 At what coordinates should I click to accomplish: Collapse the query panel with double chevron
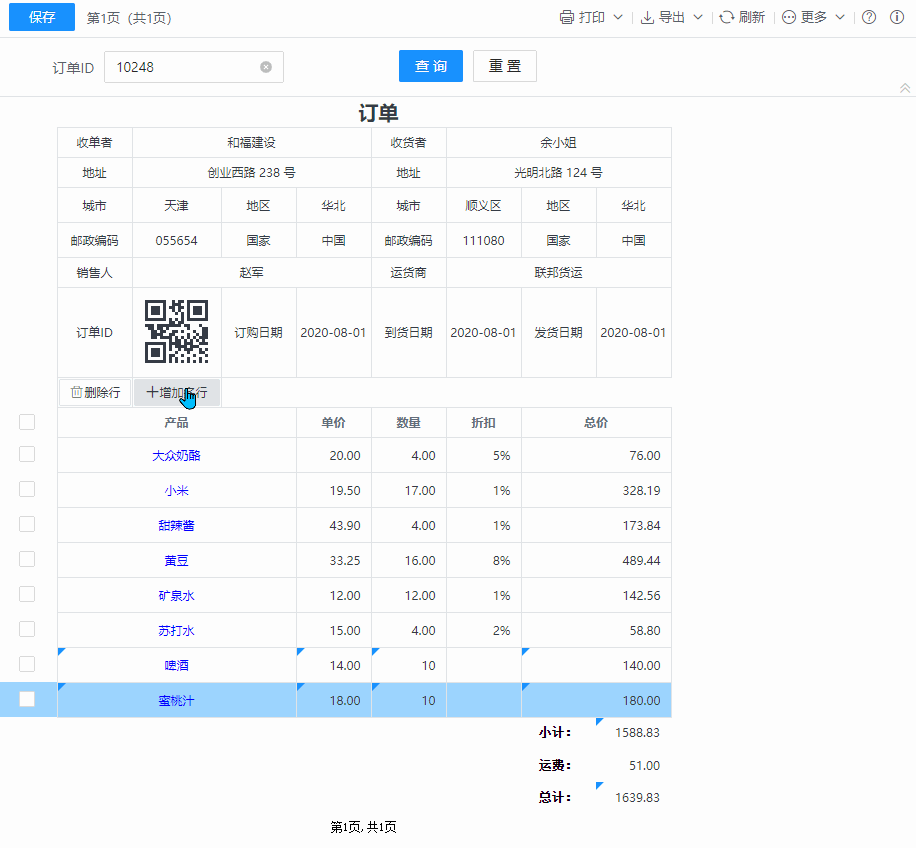click(905, 89)
